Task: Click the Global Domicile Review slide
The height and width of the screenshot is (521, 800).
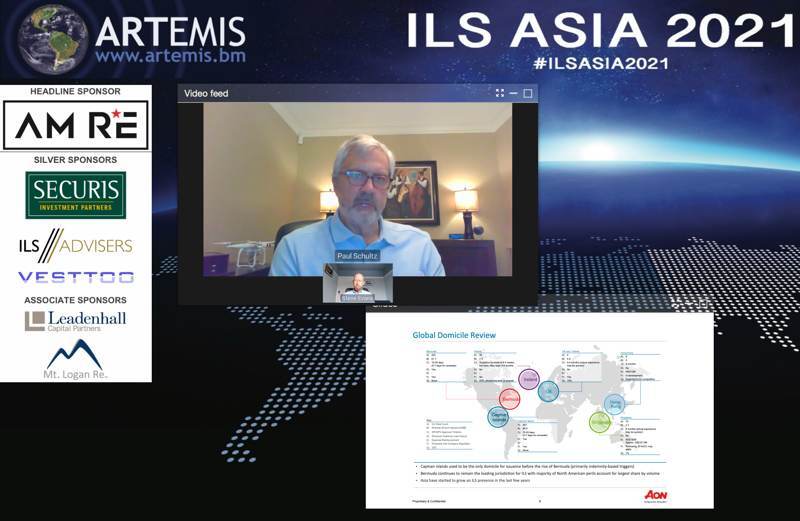Action: coord(540,410)
